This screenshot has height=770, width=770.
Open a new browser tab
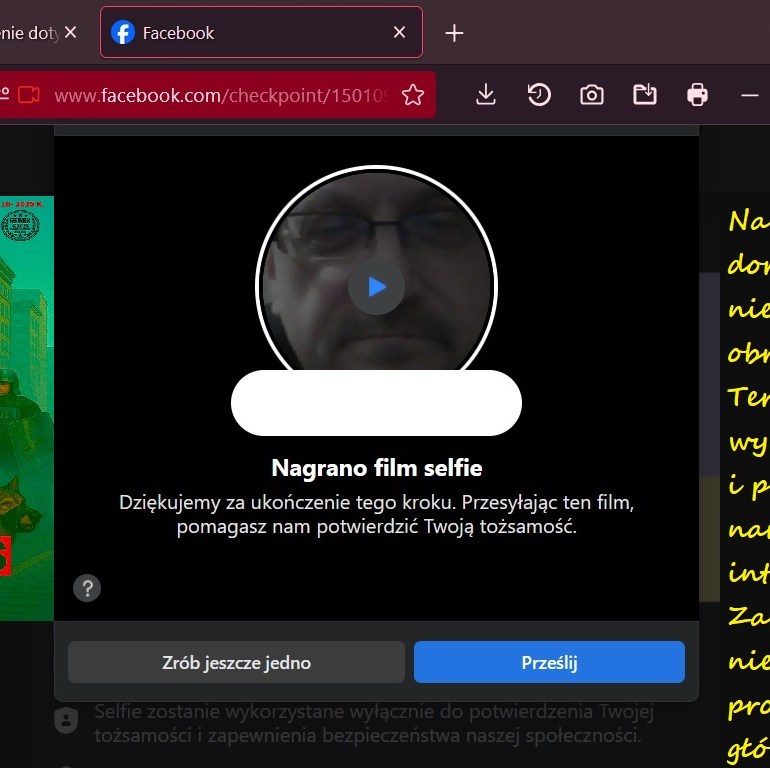(x=454, y=33)
